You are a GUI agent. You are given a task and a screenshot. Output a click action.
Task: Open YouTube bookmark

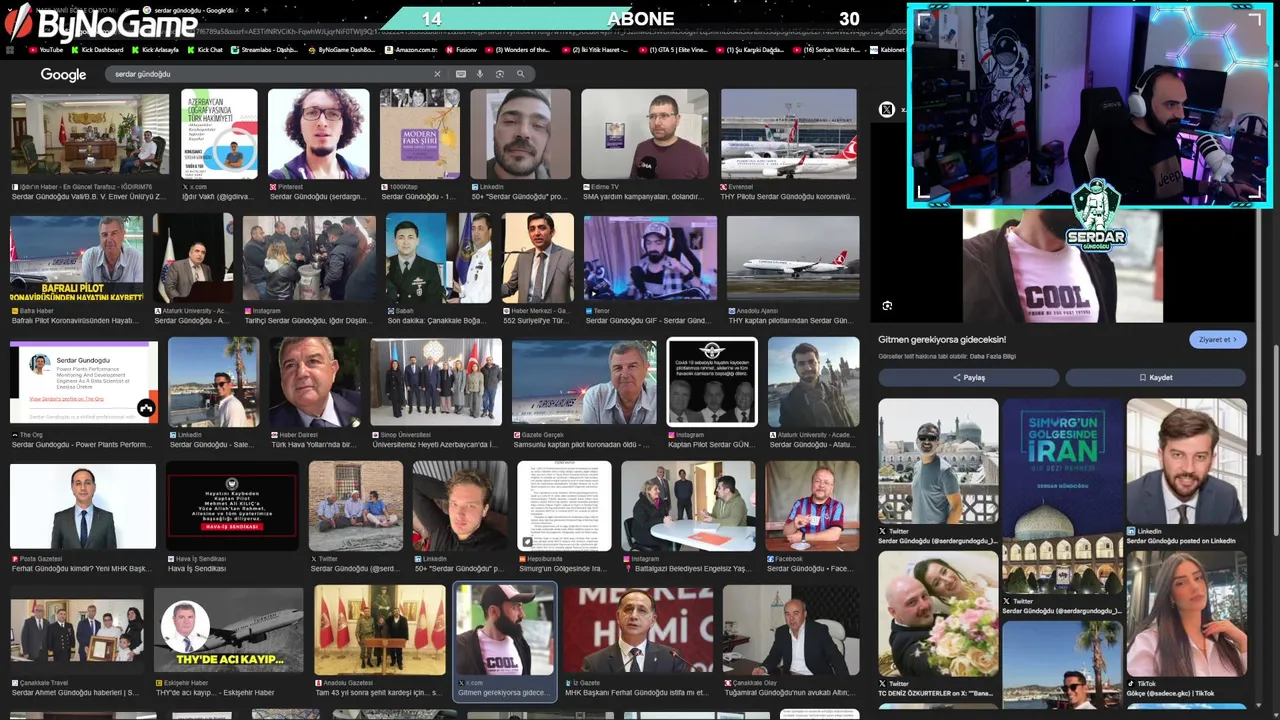click(x=46, y=50)
